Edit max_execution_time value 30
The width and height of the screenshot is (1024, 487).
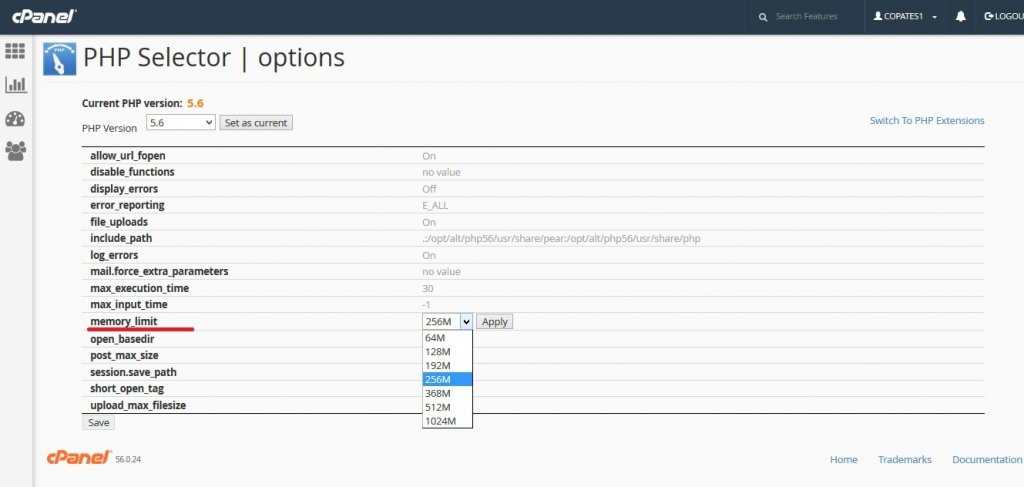pyautogui.click(x=428, y=289)
